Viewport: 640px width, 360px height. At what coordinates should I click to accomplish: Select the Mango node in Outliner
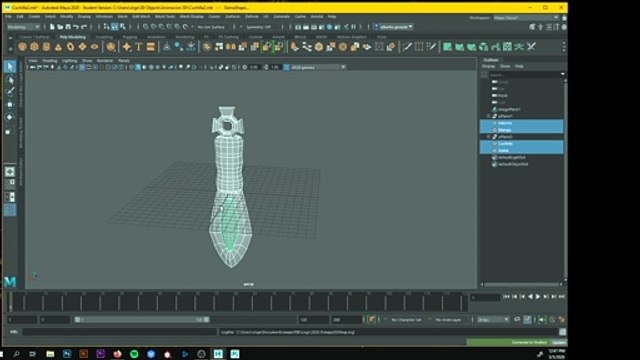coord(522,130)
